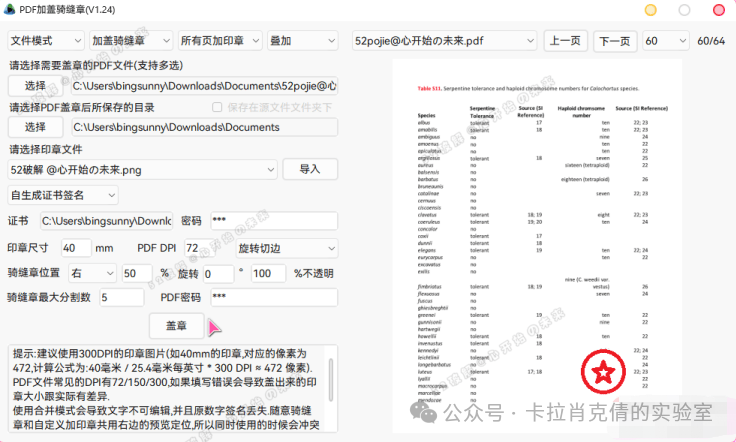736x442 pixels.
Task: Open the page number dropdown showing 60
Action: [x=664, y=41]
